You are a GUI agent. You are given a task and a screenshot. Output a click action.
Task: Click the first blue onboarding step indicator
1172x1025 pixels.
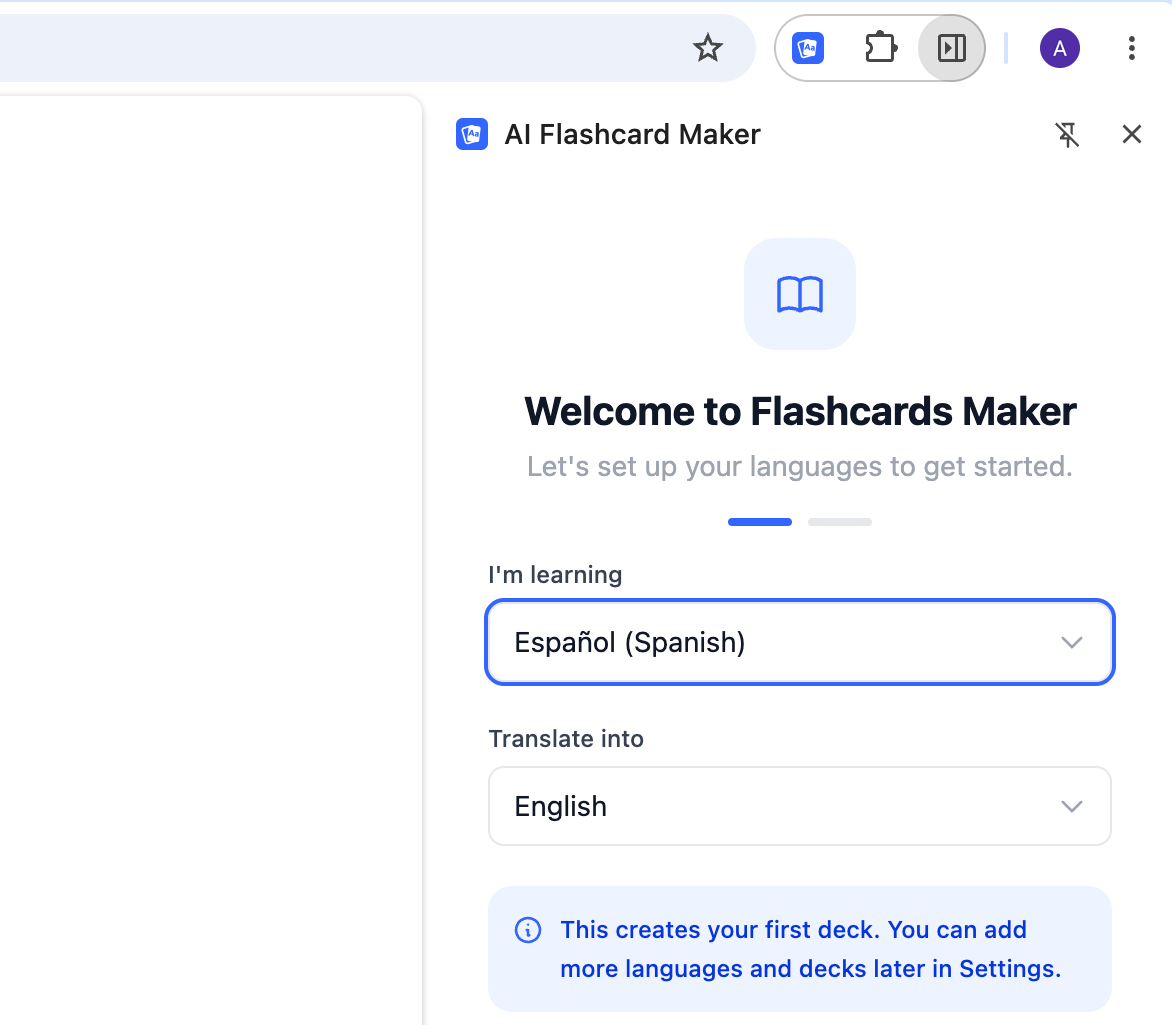click(760, 522)
